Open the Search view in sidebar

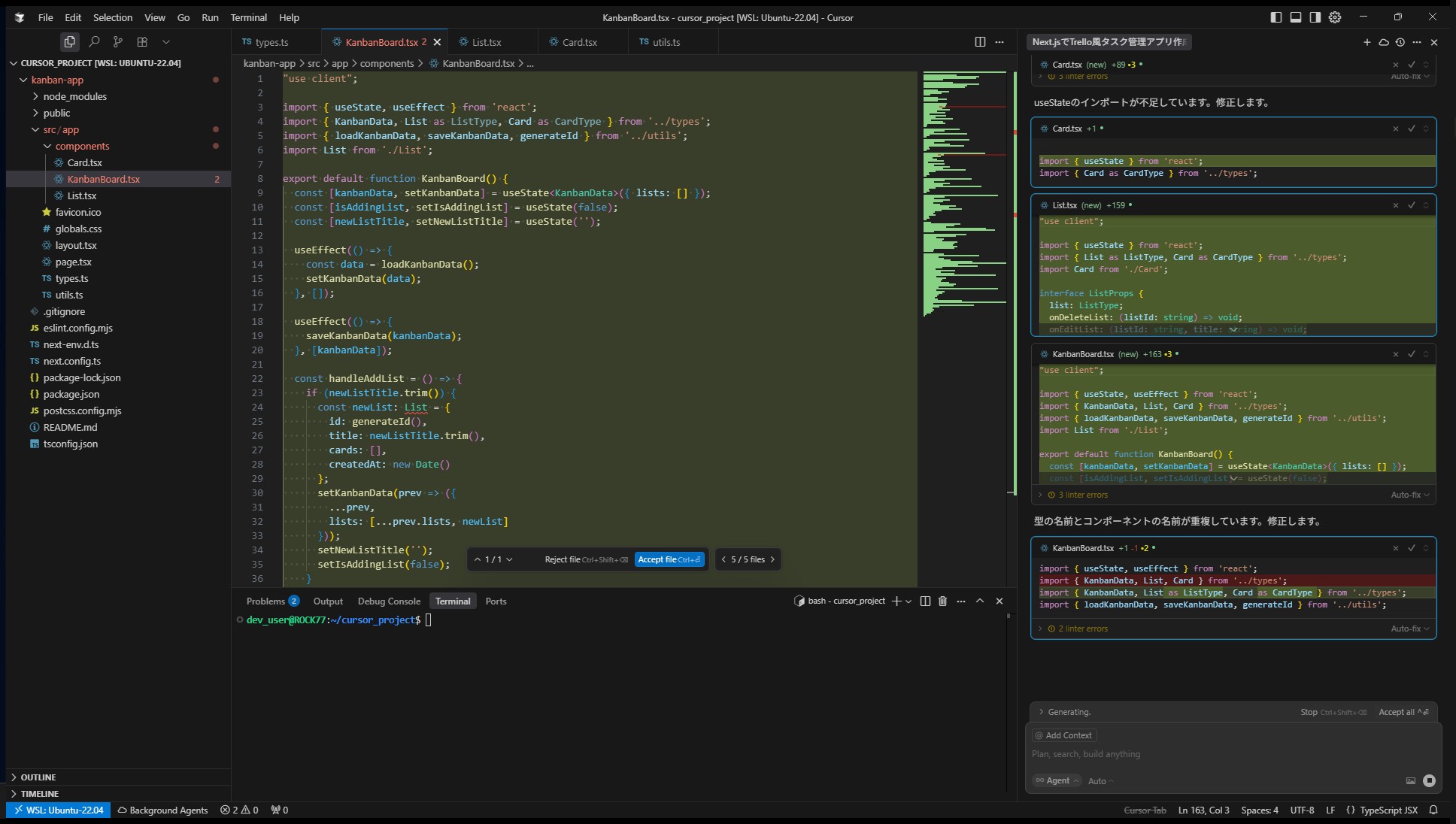pyautogui.click(x=94, y=42)
